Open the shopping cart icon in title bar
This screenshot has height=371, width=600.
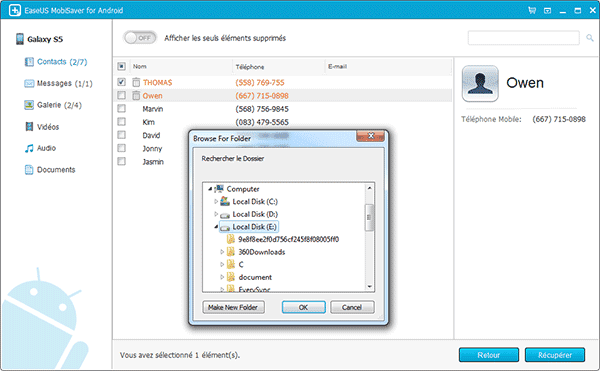point(532,10)
